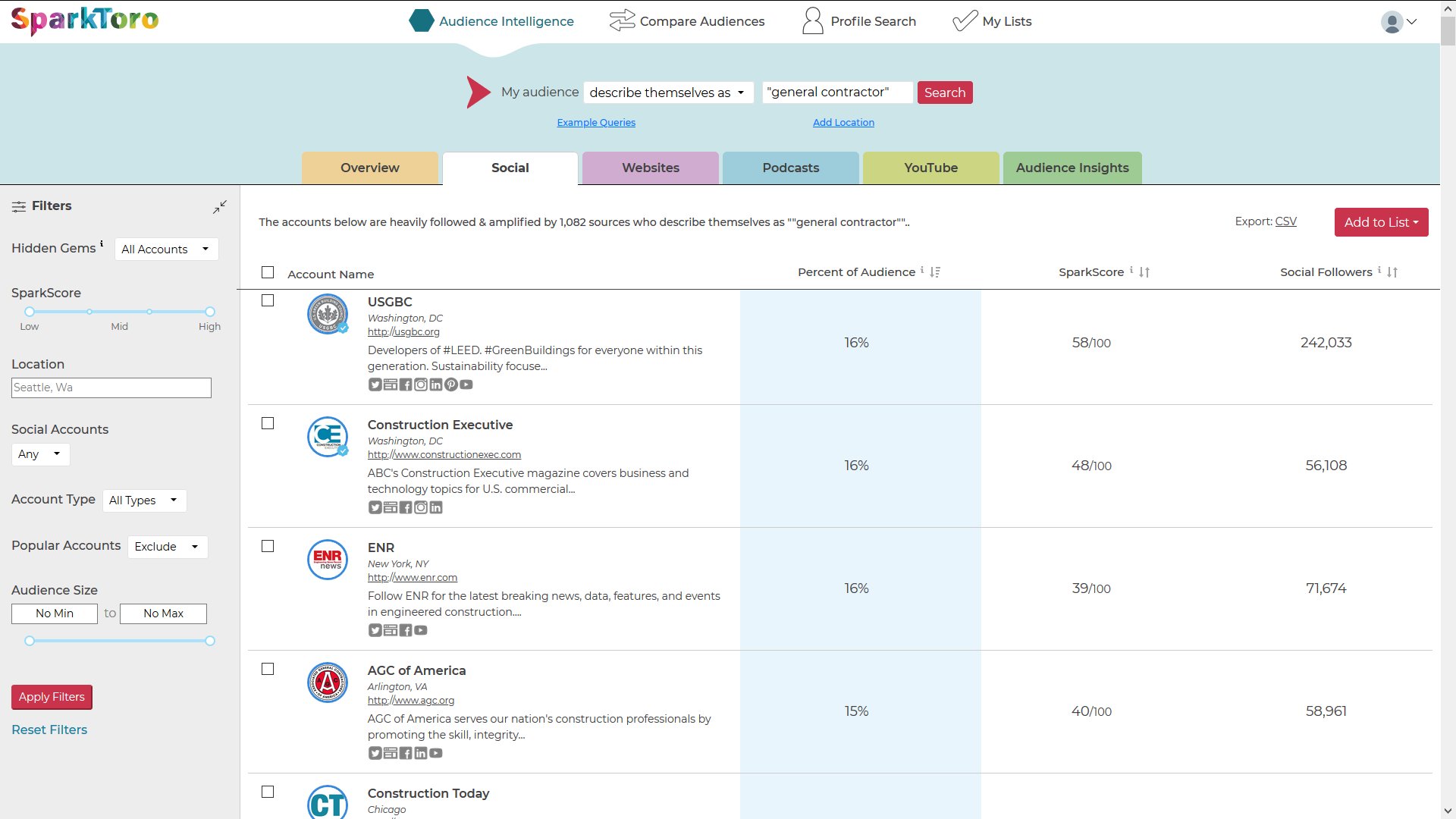Image resolution: width=1456 pixels, height=819 pixels.
Task: Open ENR's Twitter icon
Action: click(375, 630)
